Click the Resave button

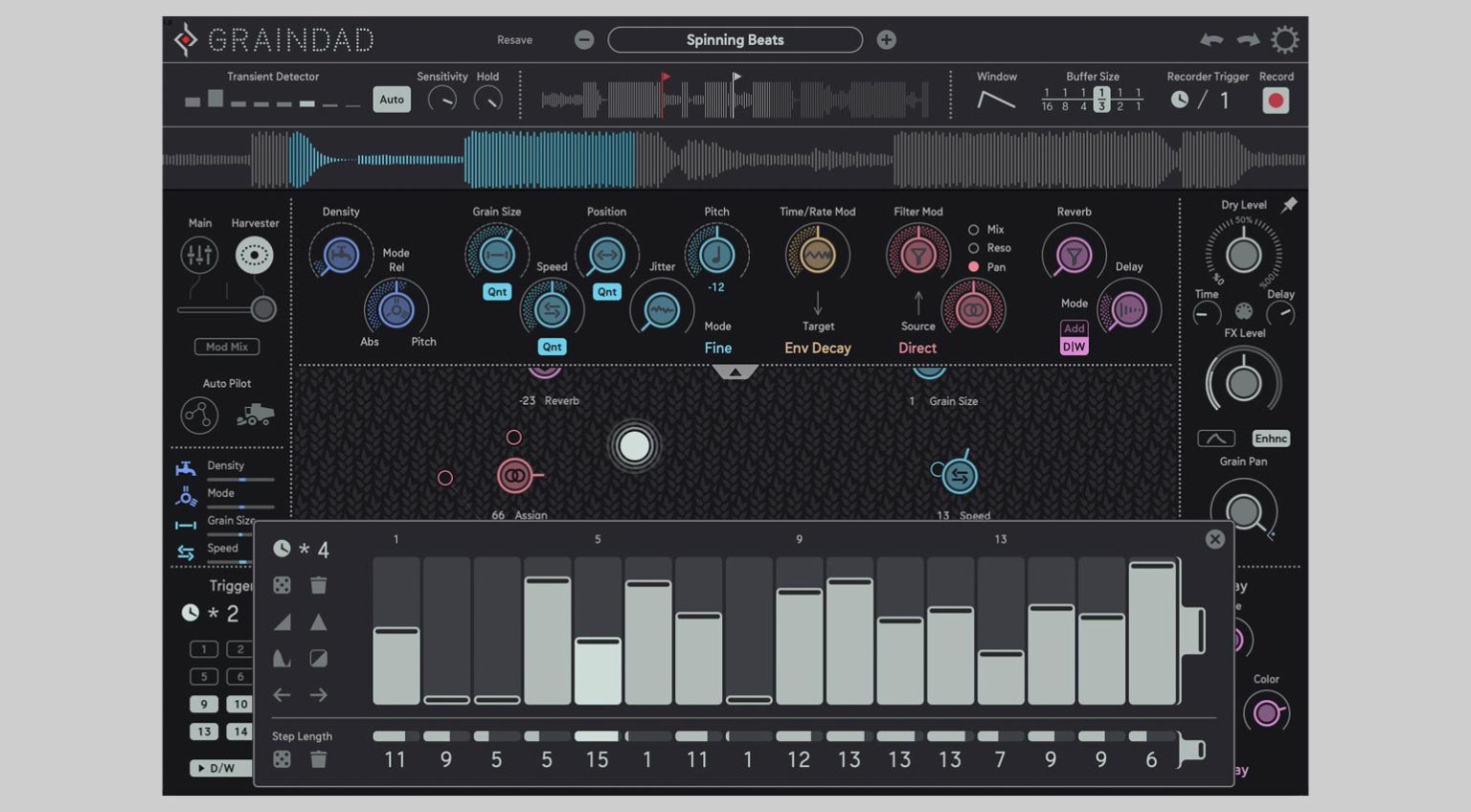coord(514,40)
